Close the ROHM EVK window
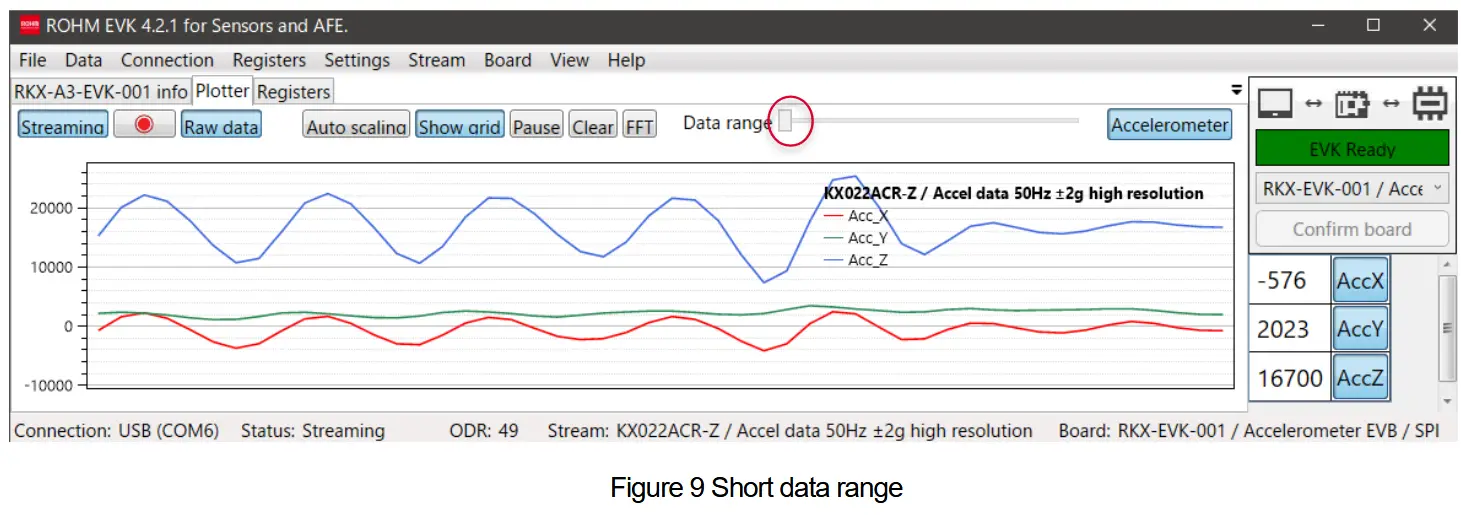Viewport: 1461px width, 515px height. coord(1429,26)
